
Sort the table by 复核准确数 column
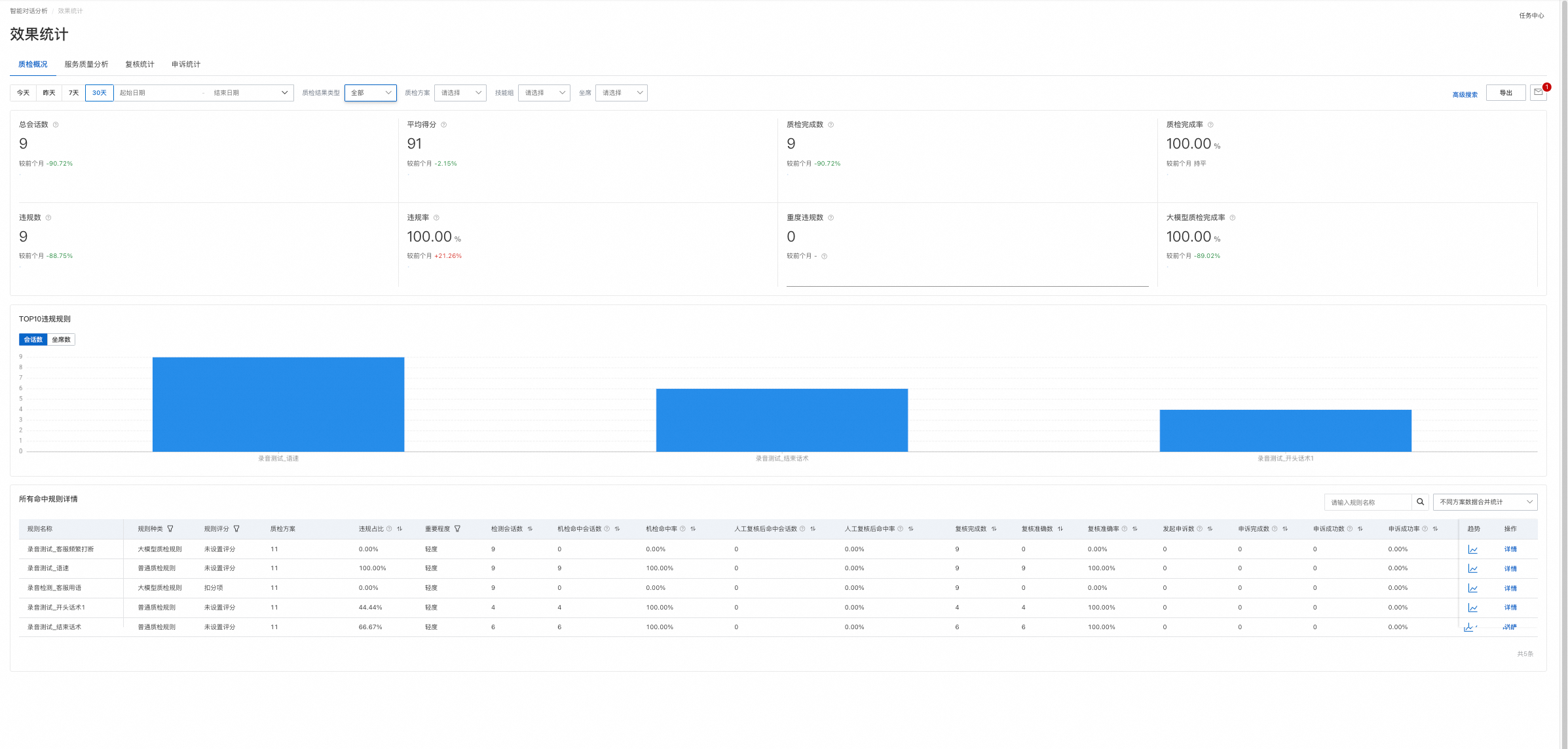(1060, 529)
